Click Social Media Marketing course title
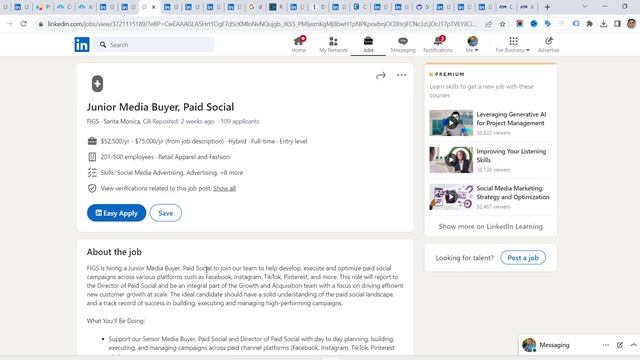Viewport: 640px width, 360px height. 513,193
